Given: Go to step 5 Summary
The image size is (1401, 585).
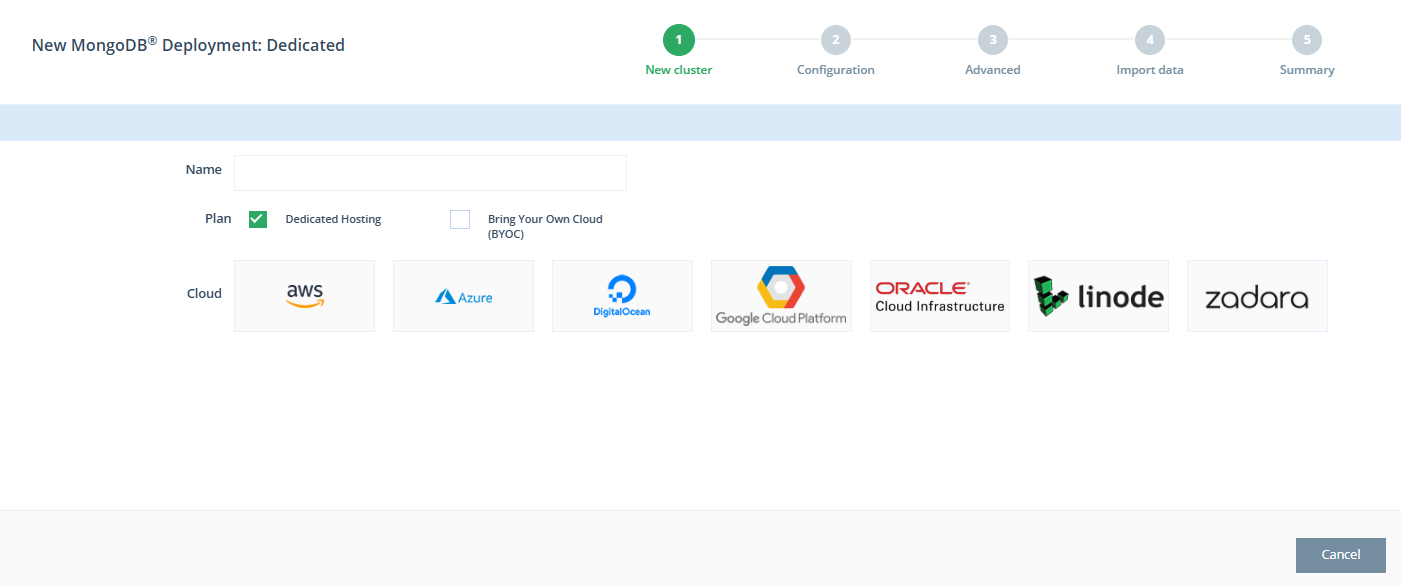Looking at the screenshot, I should (x=1307, y=40).
